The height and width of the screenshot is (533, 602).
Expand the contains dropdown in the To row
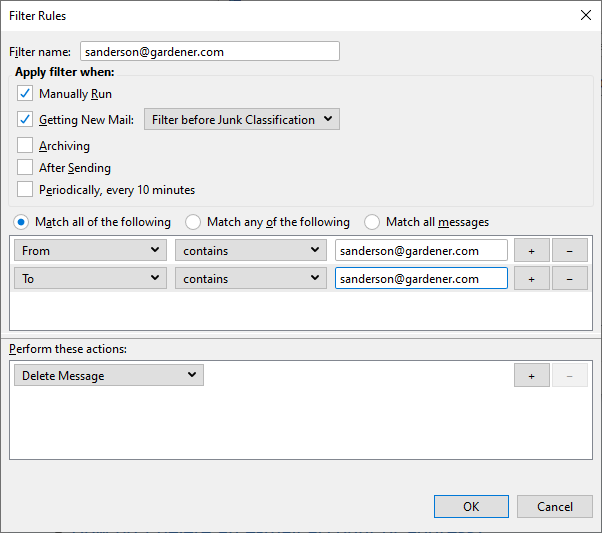click(x=251, y=279)
